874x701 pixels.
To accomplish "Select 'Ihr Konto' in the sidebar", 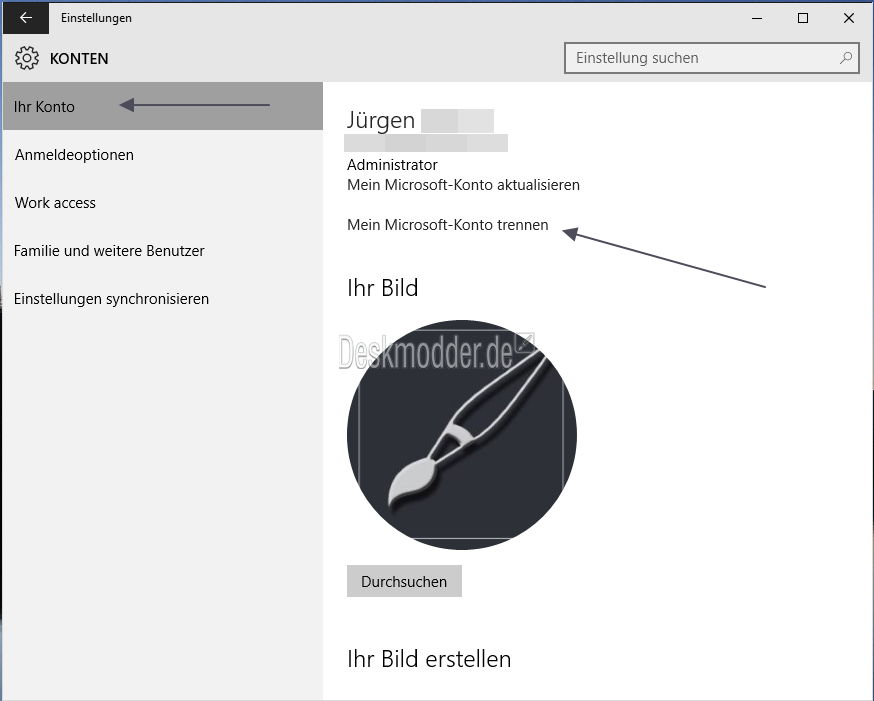I will click(163, 106).
